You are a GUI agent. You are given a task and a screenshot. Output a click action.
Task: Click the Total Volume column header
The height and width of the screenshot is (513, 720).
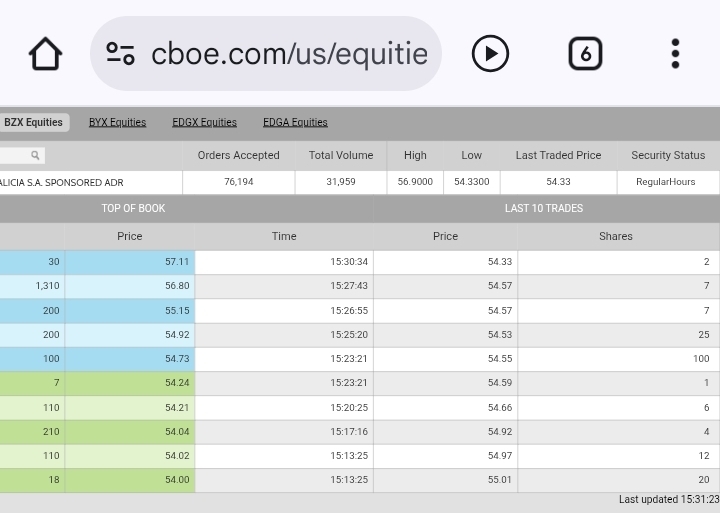pos(340,155)
